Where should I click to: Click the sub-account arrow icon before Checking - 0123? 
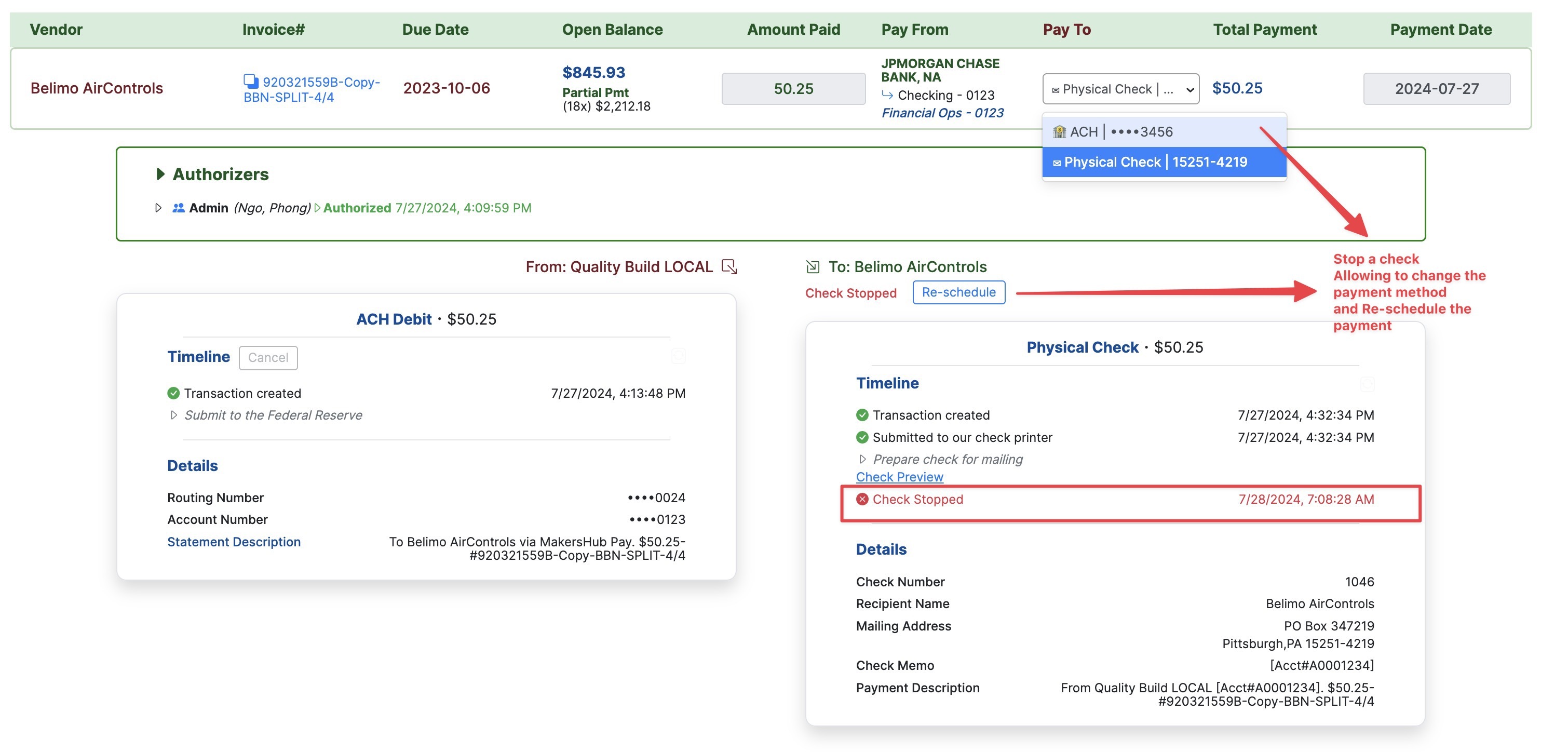point(887,95)
